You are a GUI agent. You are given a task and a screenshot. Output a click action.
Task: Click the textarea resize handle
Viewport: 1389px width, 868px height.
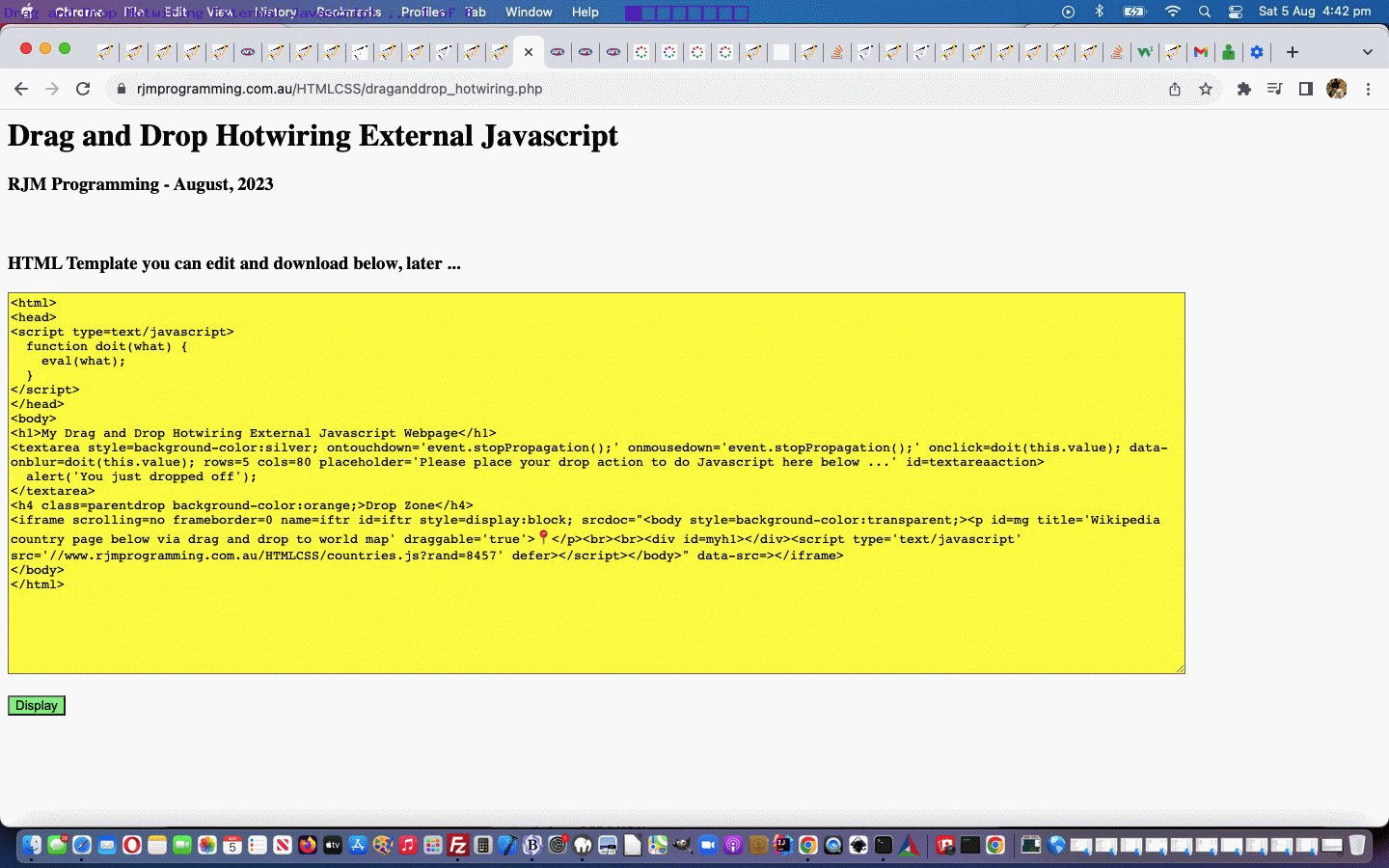coord(1179,667)
